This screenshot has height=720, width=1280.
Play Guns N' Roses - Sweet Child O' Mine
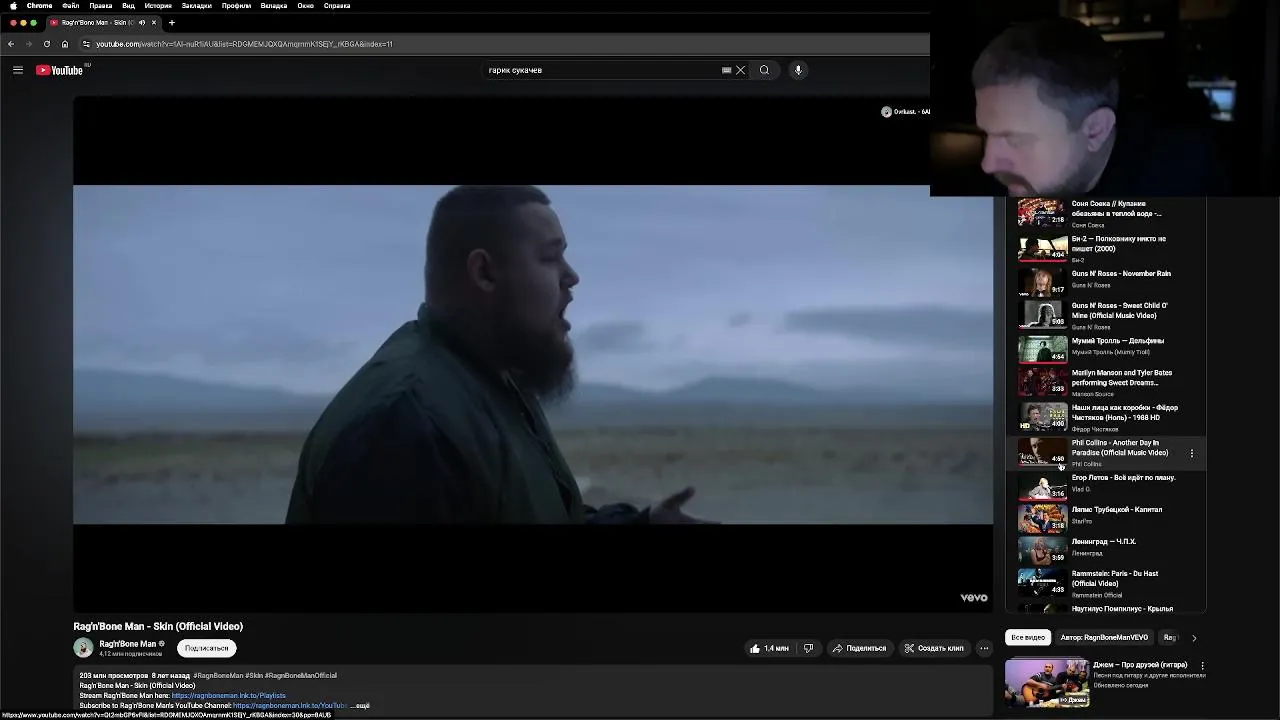pos(1105,314)
